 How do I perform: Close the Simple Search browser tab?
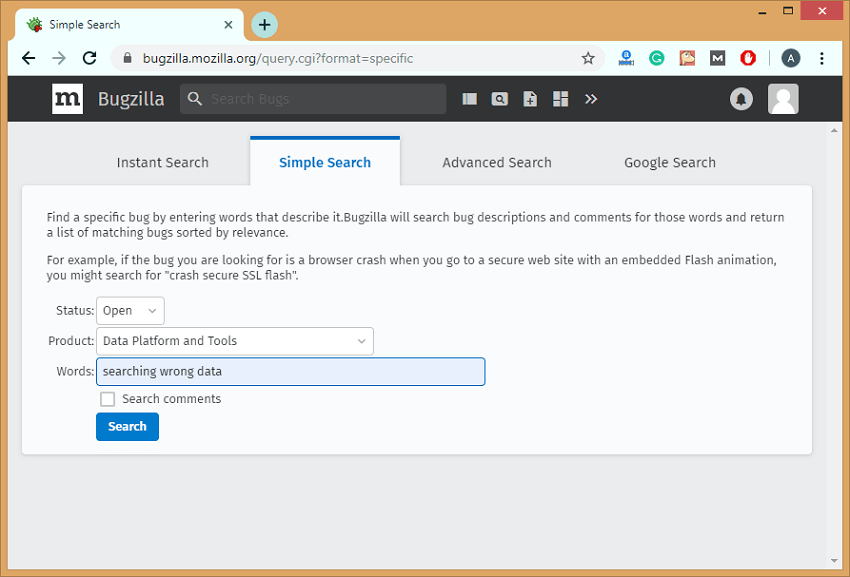coord(228,24)
